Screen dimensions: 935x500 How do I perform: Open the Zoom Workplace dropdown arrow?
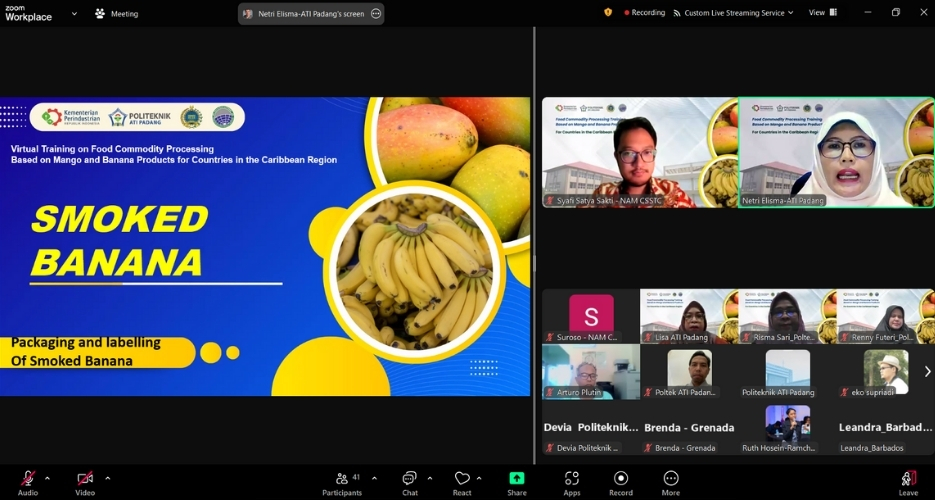74,14
